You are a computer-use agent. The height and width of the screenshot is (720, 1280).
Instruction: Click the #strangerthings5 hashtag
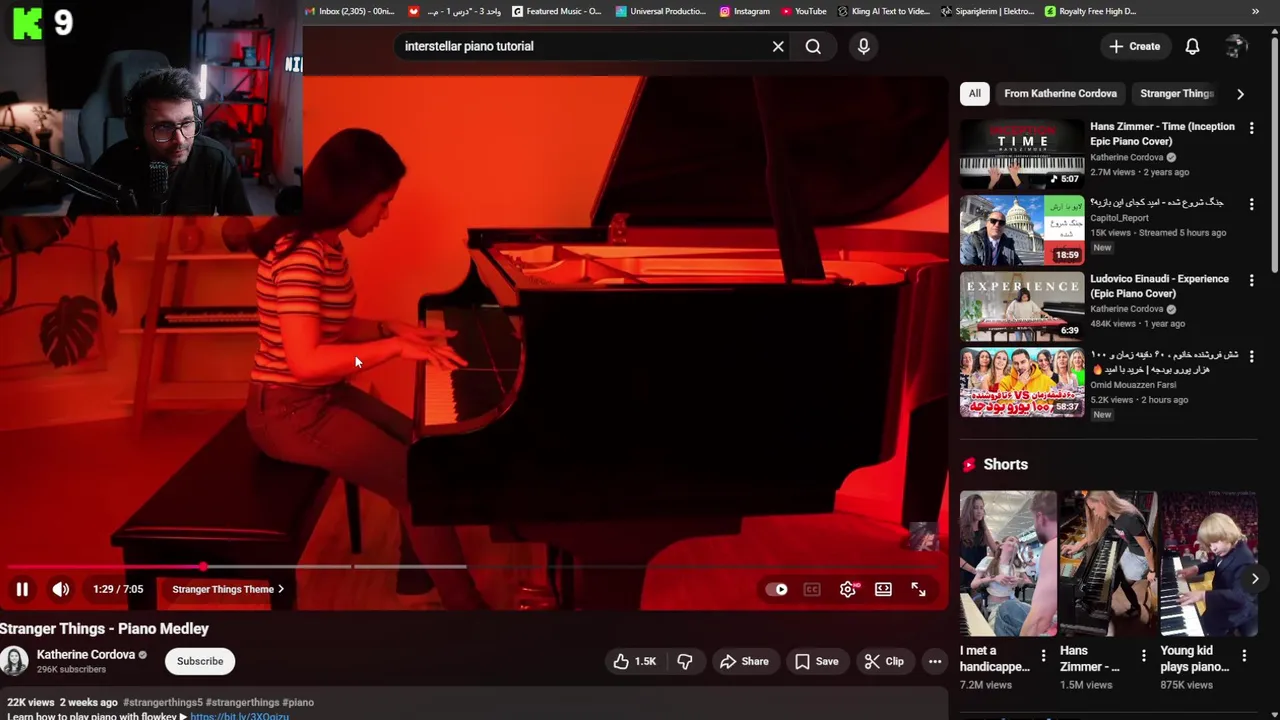coord(162,702)
